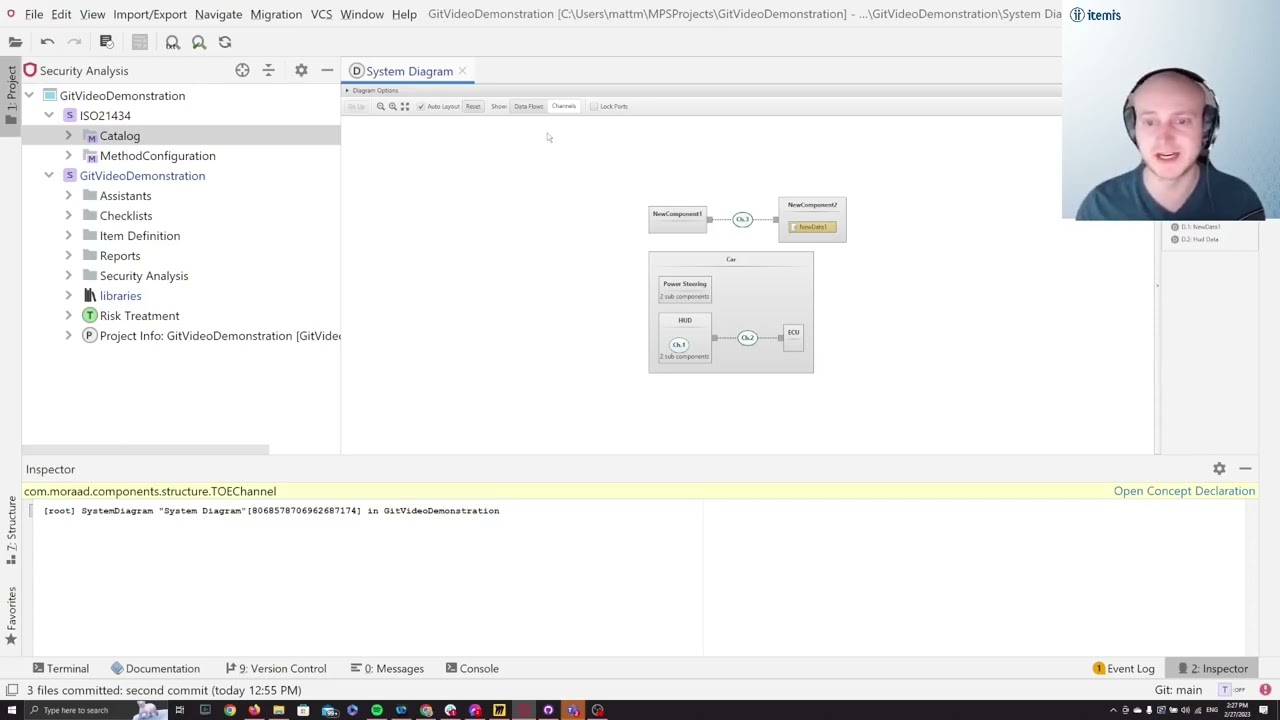Switch diagram view to Channels
This screenshot has width=1280, height=720.
click(x=564, y=106)
